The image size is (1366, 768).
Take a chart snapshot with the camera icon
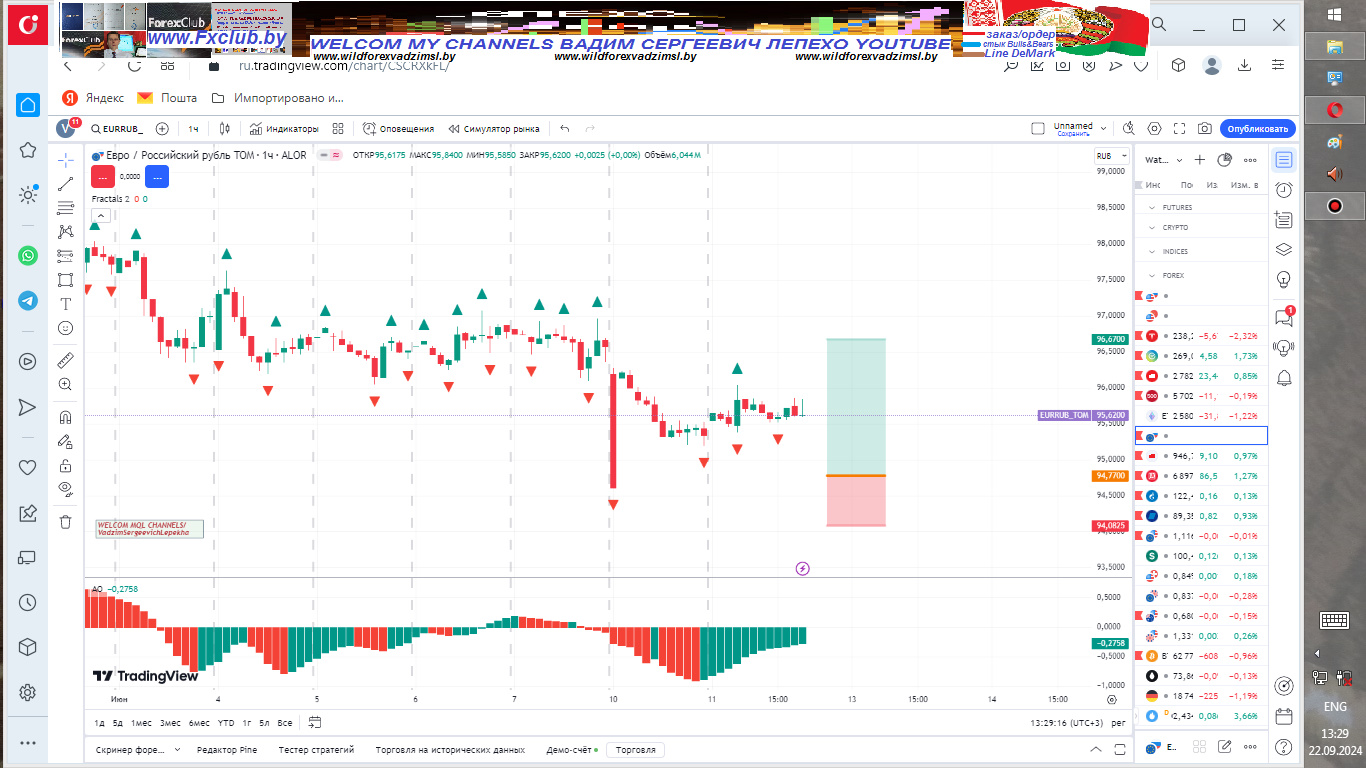point(1205,129)
